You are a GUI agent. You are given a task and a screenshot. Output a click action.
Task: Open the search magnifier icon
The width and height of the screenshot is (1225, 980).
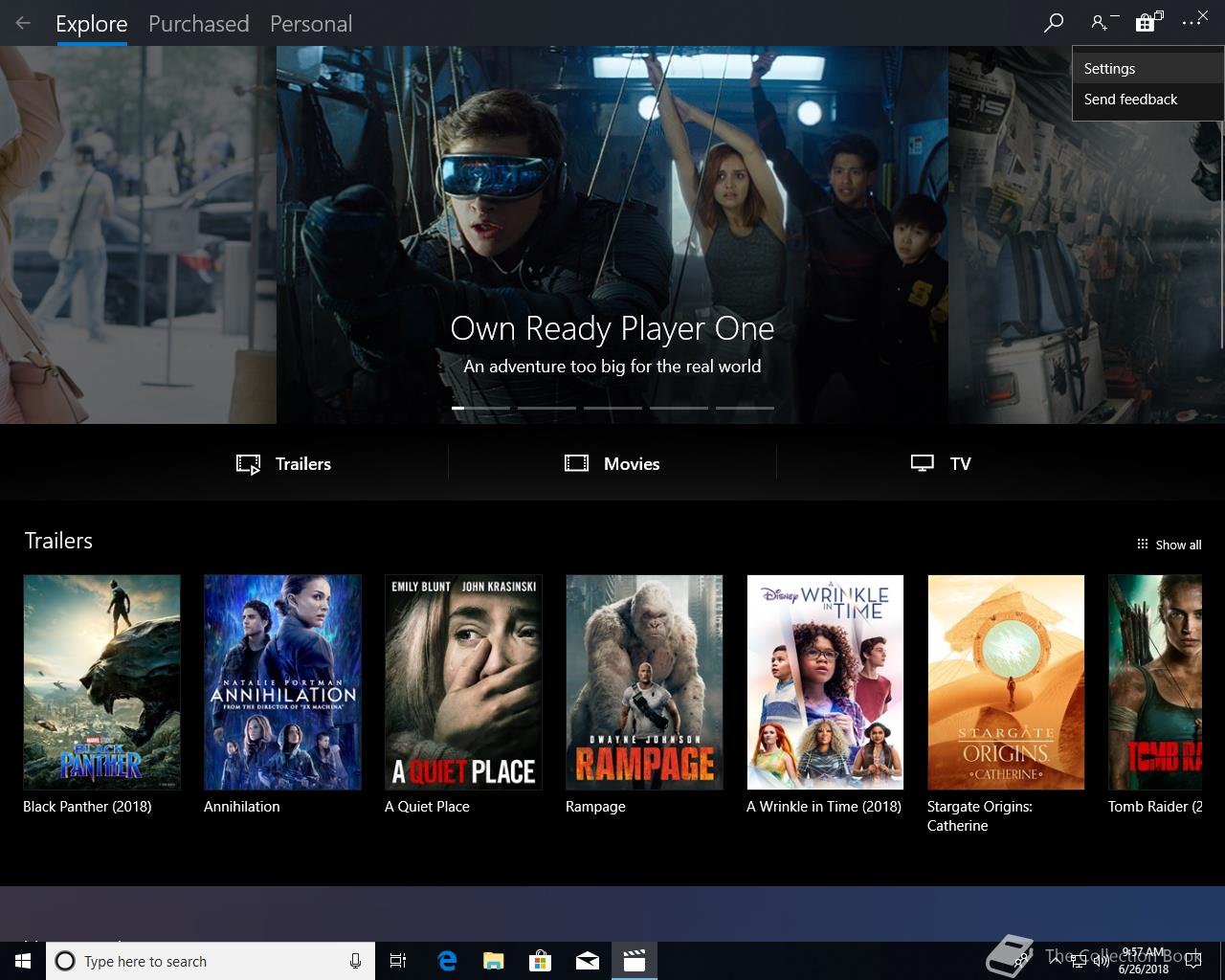[x=1054, y=23]
